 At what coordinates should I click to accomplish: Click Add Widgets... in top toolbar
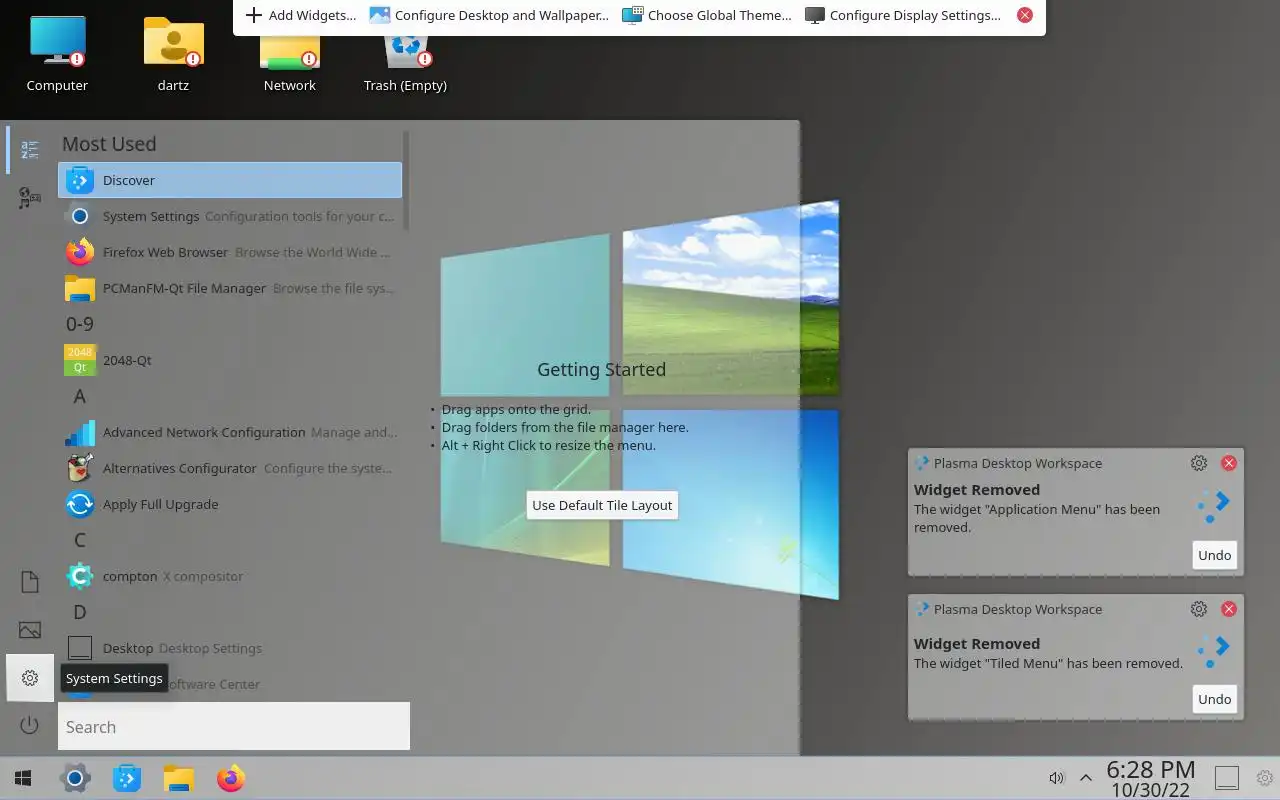[x=301, y=15]
